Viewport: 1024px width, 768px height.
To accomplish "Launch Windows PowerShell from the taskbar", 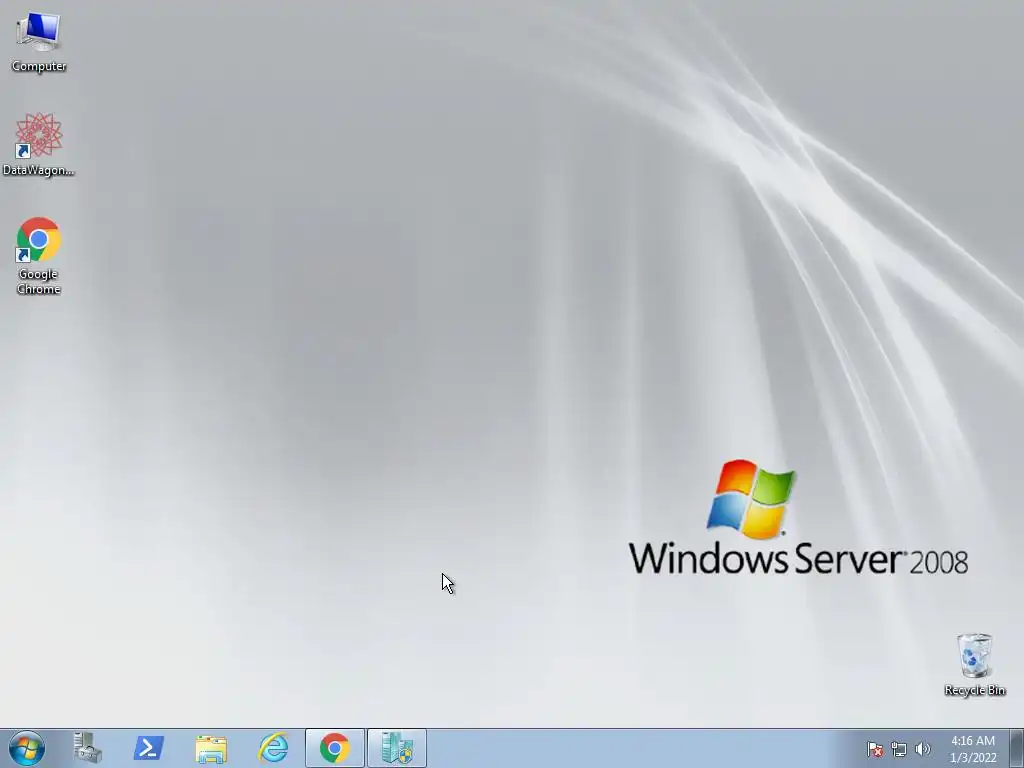I will pos(148,748).
